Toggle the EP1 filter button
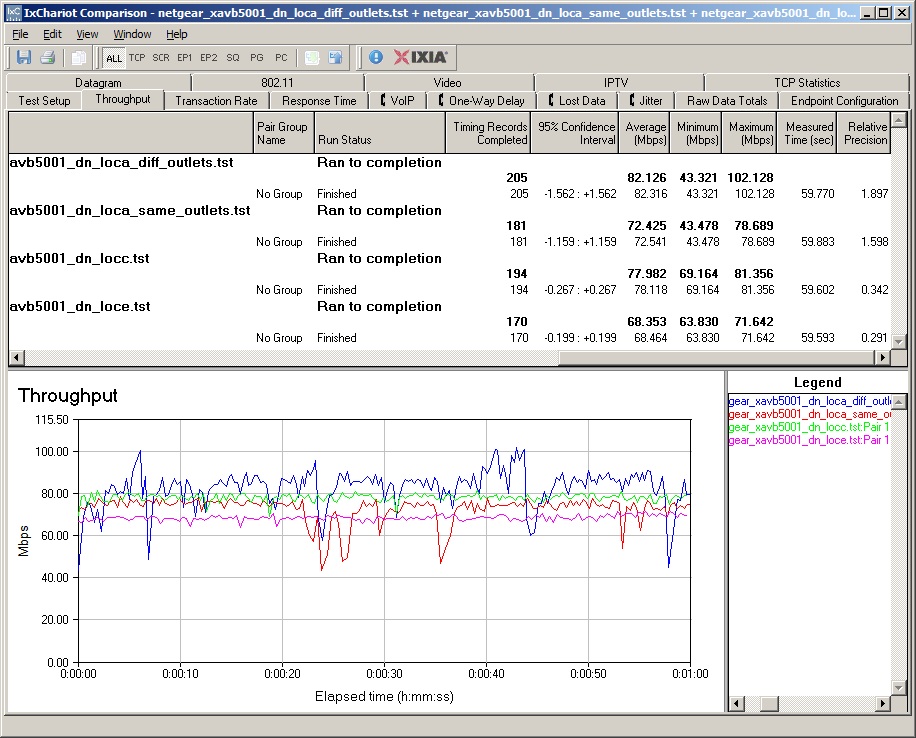Viewport: 916px width, 738px height. click(x=185, y=58)
